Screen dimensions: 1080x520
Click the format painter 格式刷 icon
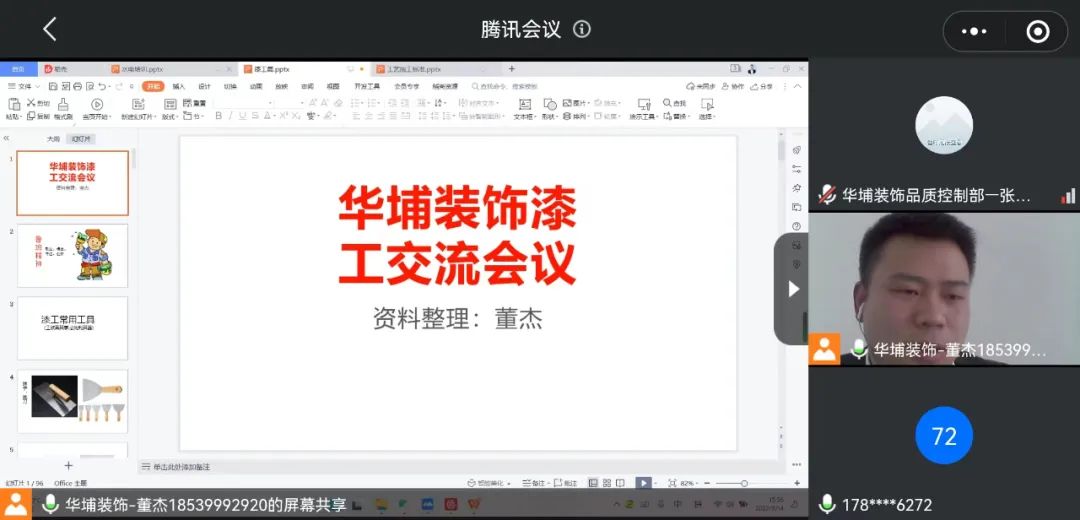pyautogui.click(x=63, y=105)
